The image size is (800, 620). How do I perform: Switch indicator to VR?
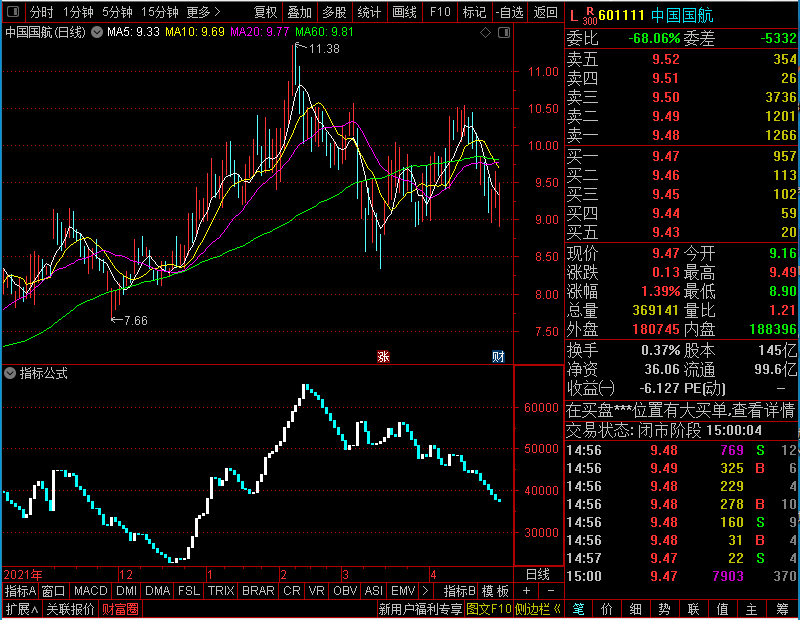pyautogui.click(x=316, y=591)
